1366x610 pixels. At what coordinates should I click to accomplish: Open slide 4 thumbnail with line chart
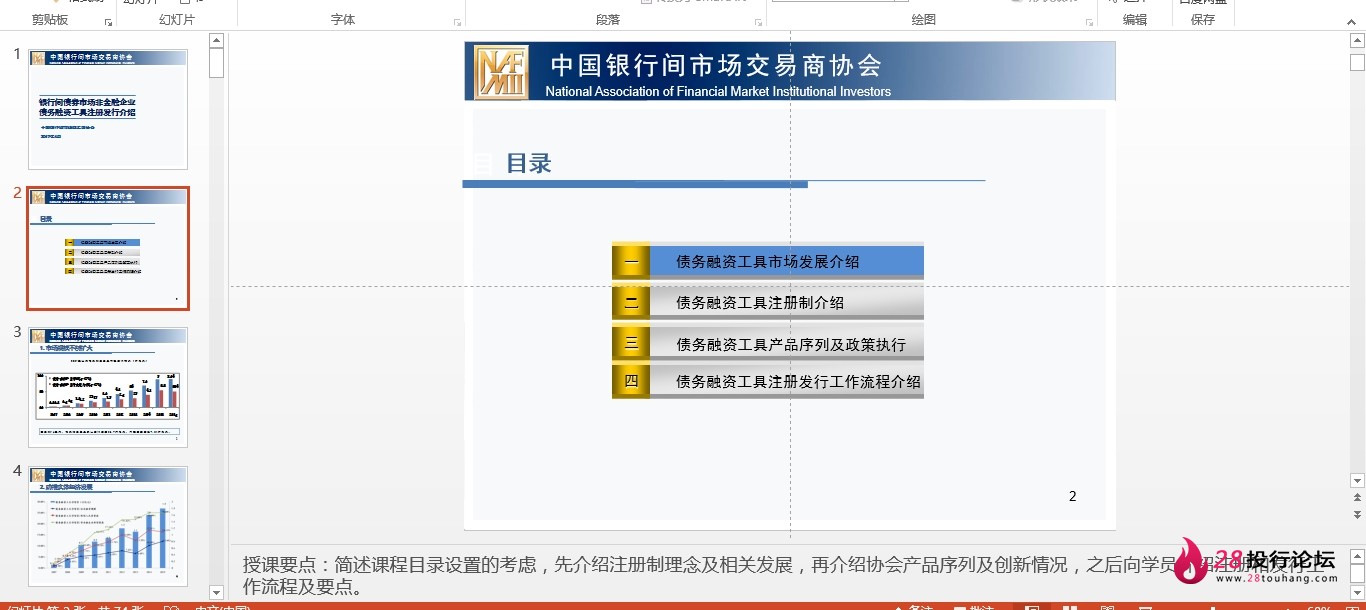pos(108,525)
